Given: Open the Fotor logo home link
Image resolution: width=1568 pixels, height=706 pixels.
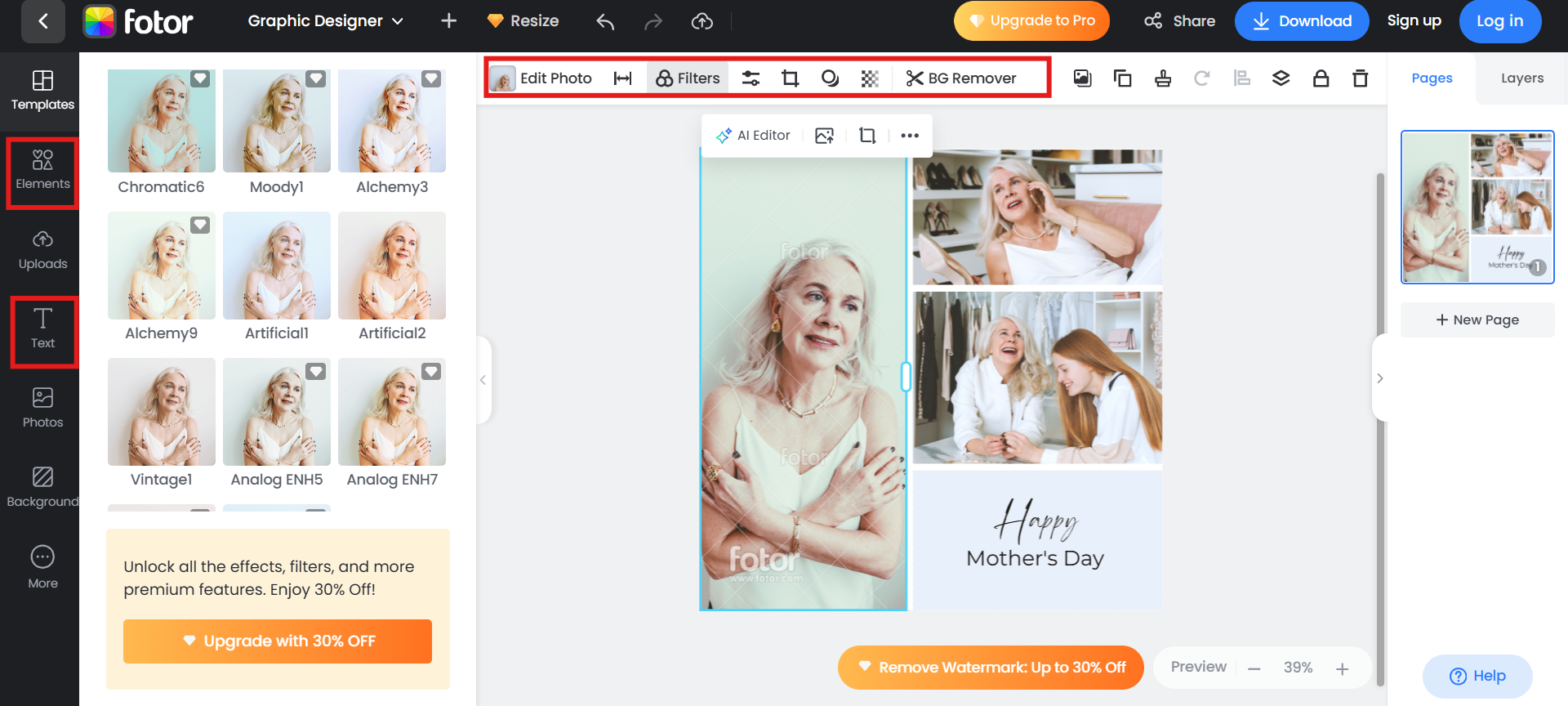Looking at the screenshot, I should (x=139, y=21).
